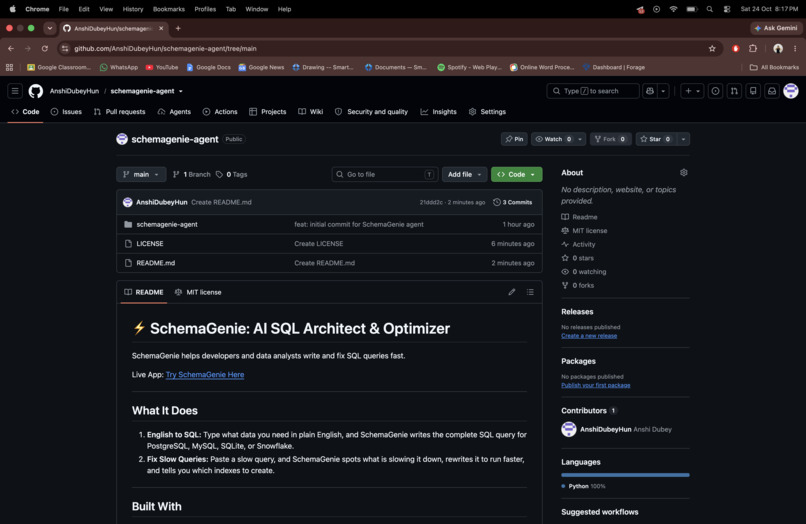Open the green Code dropdown
806x524 pixels.
516,174
